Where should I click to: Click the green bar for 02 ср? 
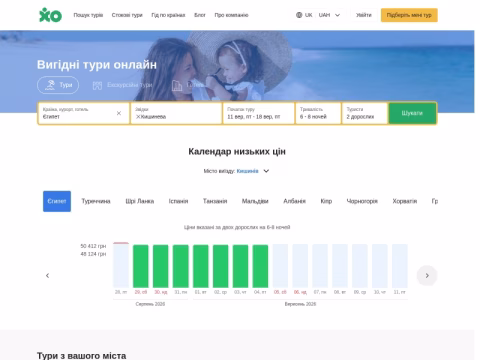tap(221, 266)
